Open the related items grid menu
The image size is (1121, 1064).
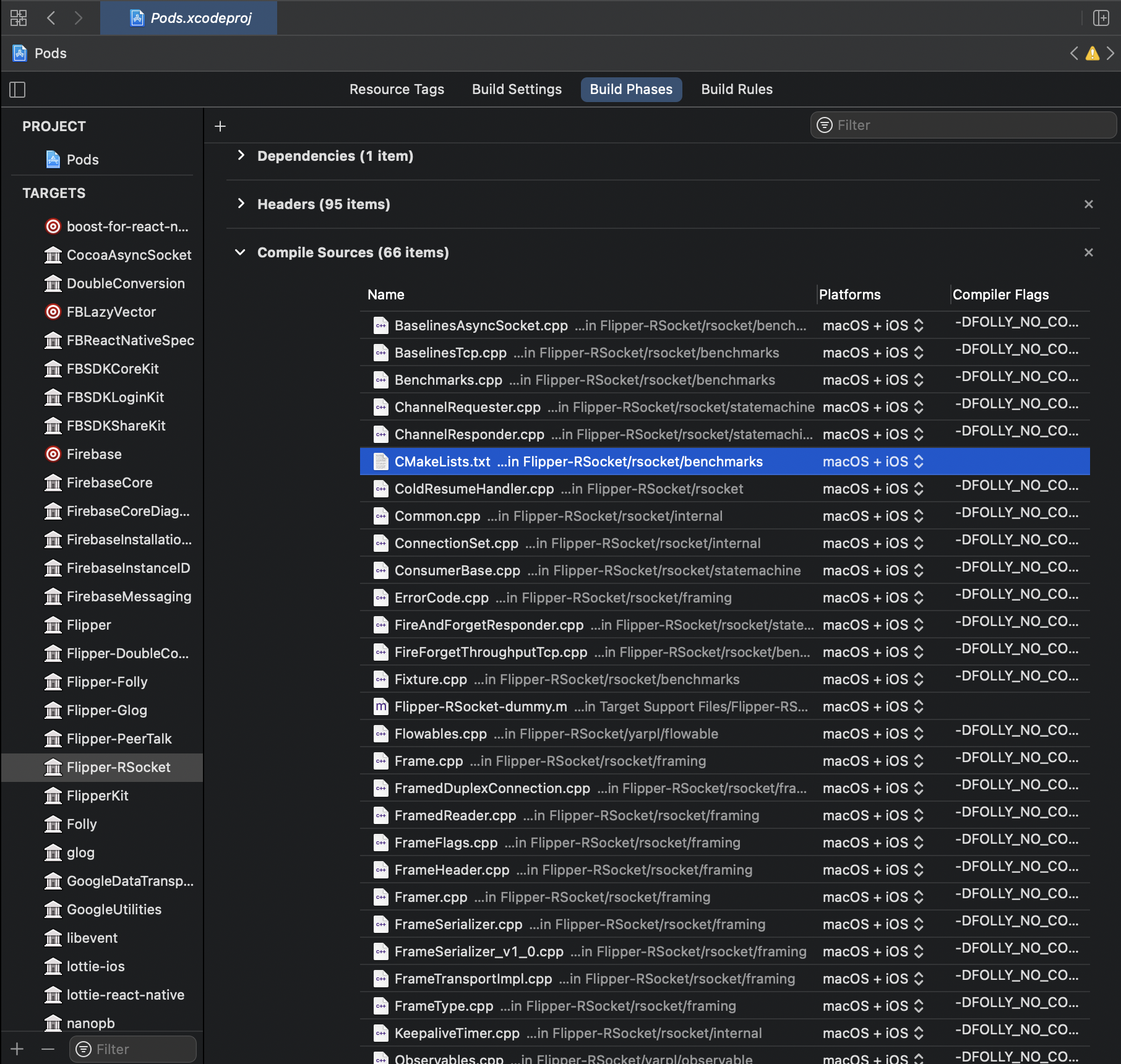[x=19, y=18]
